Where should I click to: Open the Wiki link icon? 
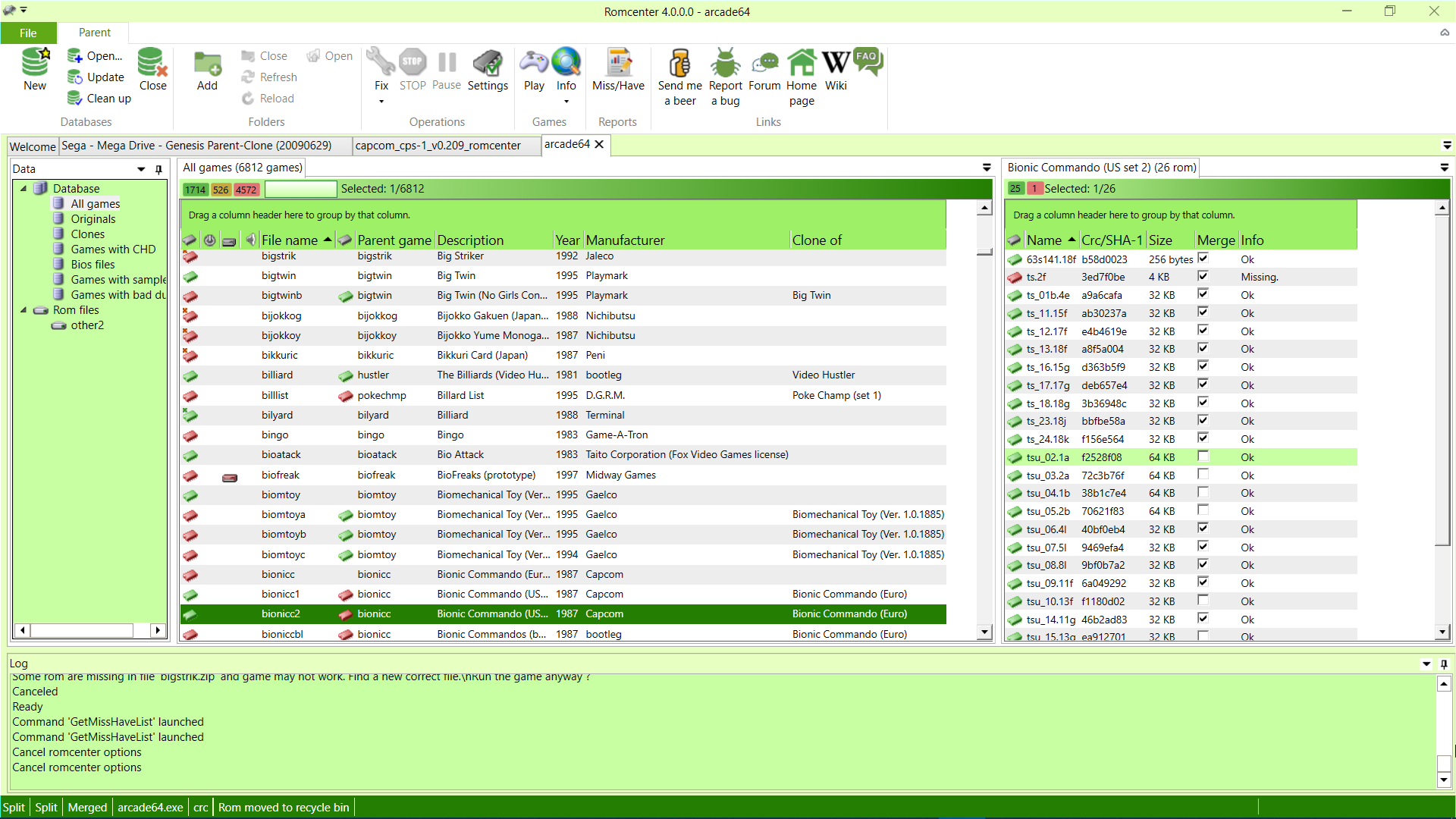[836, 63]
